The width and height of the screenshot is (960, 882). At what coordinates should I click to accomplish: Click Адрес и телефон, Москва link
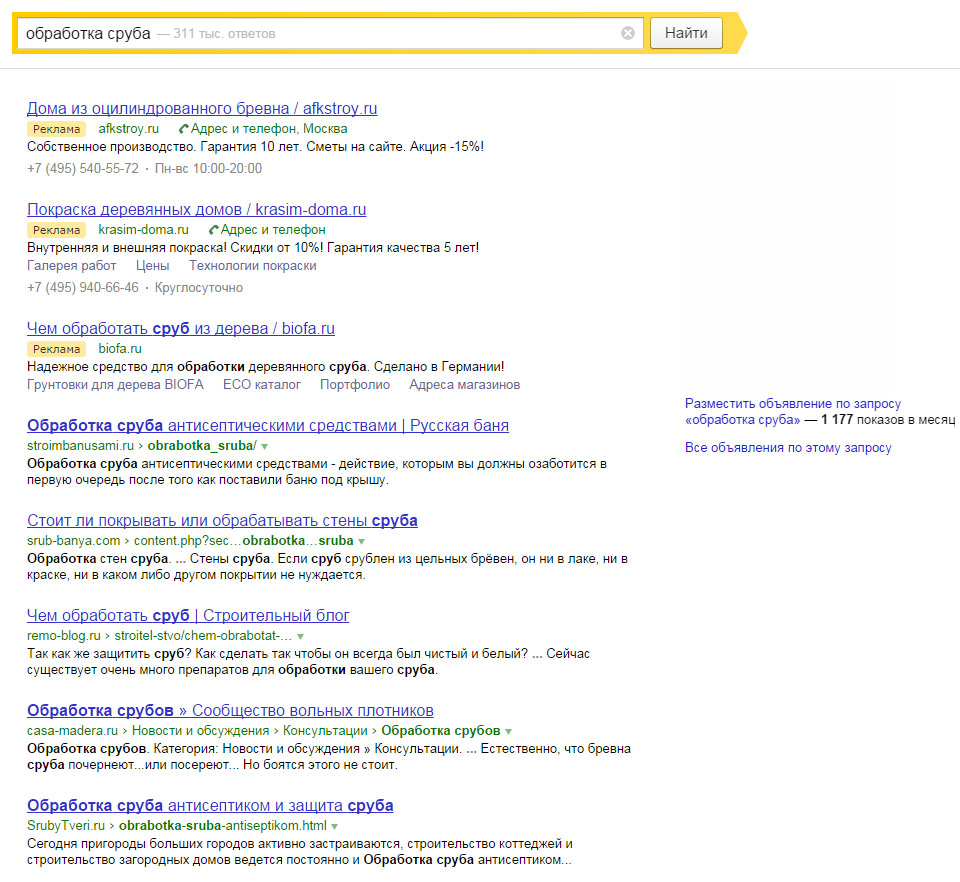[x=269, y=129]
